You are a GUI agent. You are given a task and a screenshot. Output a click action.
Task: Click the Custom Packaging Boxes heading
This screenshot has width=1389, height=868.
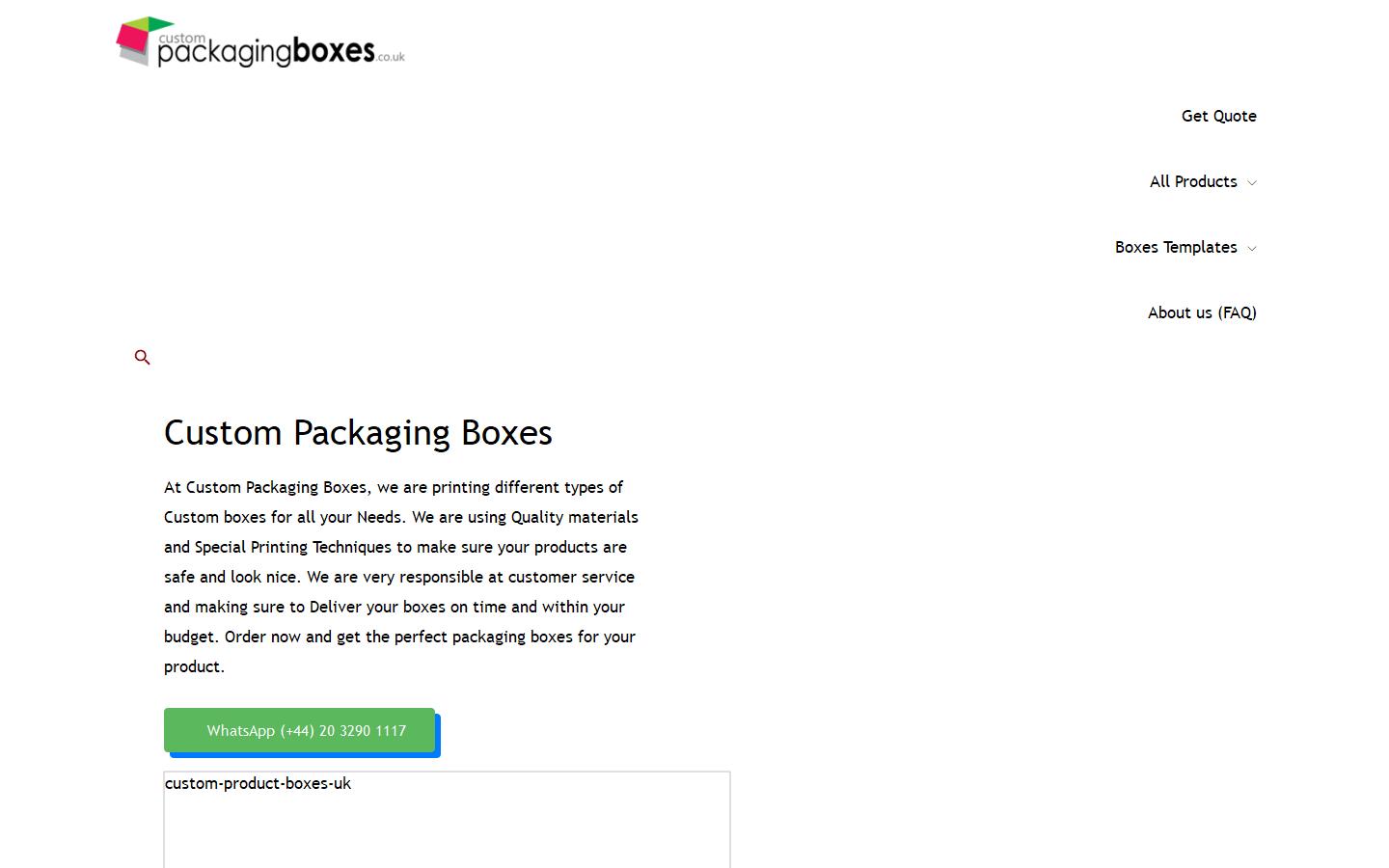358,432
